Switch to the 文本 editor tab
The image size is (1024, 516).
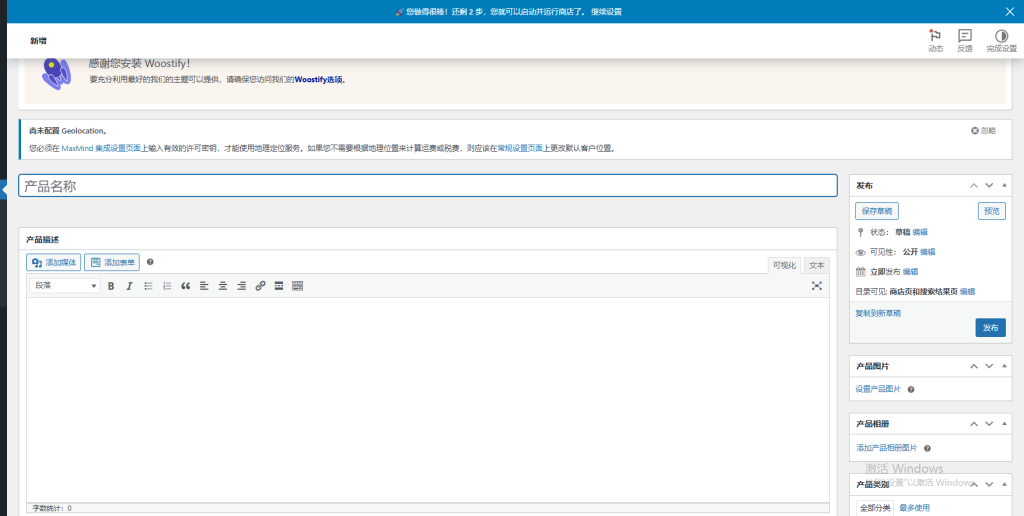817,265
